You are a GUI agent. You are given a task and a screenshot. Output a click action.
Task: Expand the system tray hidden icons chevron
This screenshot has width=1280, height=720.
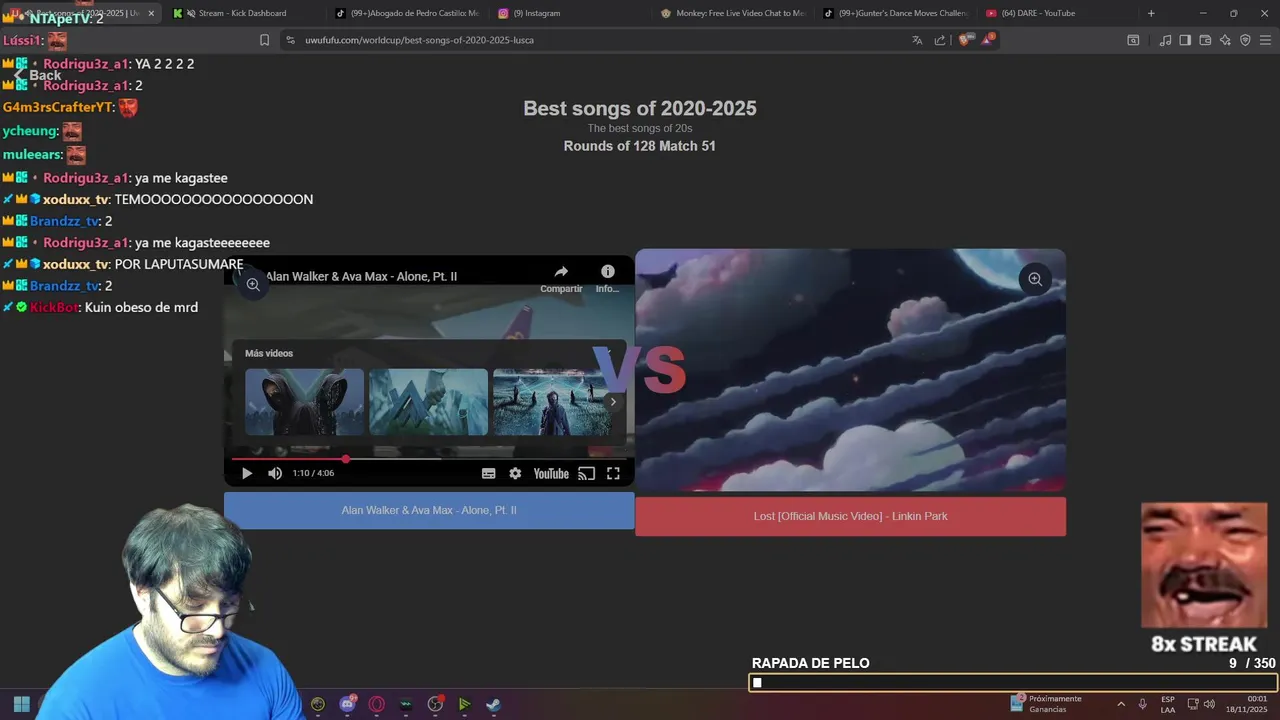pos(1120,704)
